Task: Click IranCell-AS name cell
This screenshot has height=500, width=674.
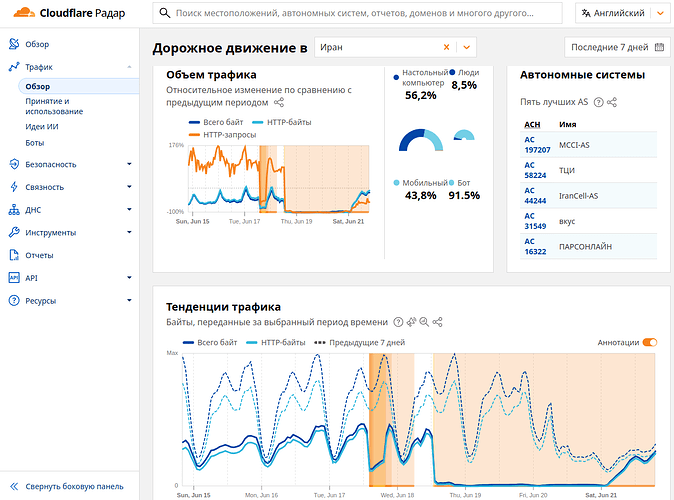Action: pos(578,196)
